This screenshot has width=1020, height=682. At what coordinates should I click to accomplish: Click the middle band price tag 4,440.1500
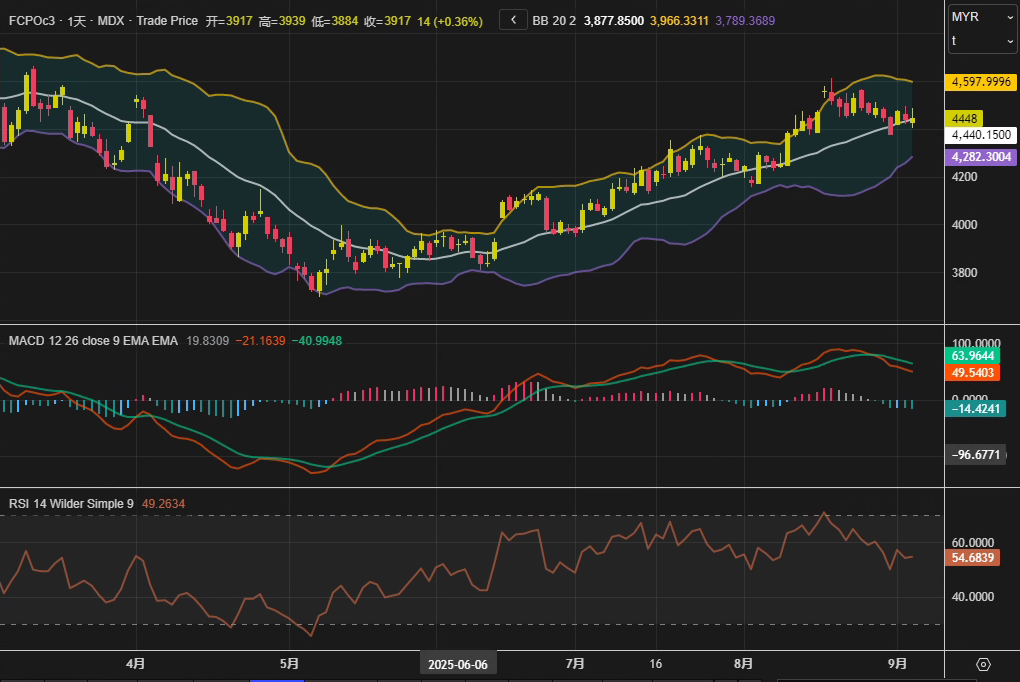tap(981, 135)
